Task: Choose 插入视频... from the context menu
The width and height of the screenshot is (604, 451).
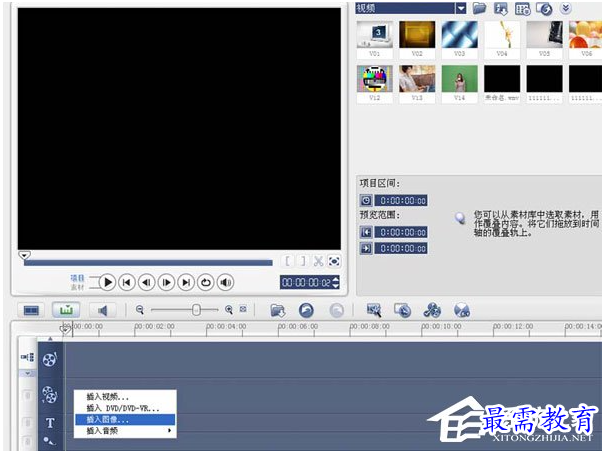Action: (x=107, y=397)
